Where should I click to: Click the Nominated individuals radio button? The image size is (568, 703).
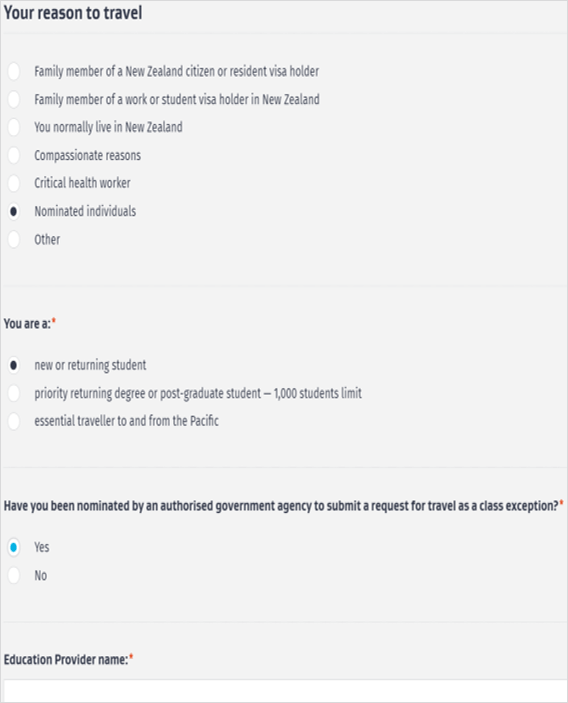click(x=13, y=211)
